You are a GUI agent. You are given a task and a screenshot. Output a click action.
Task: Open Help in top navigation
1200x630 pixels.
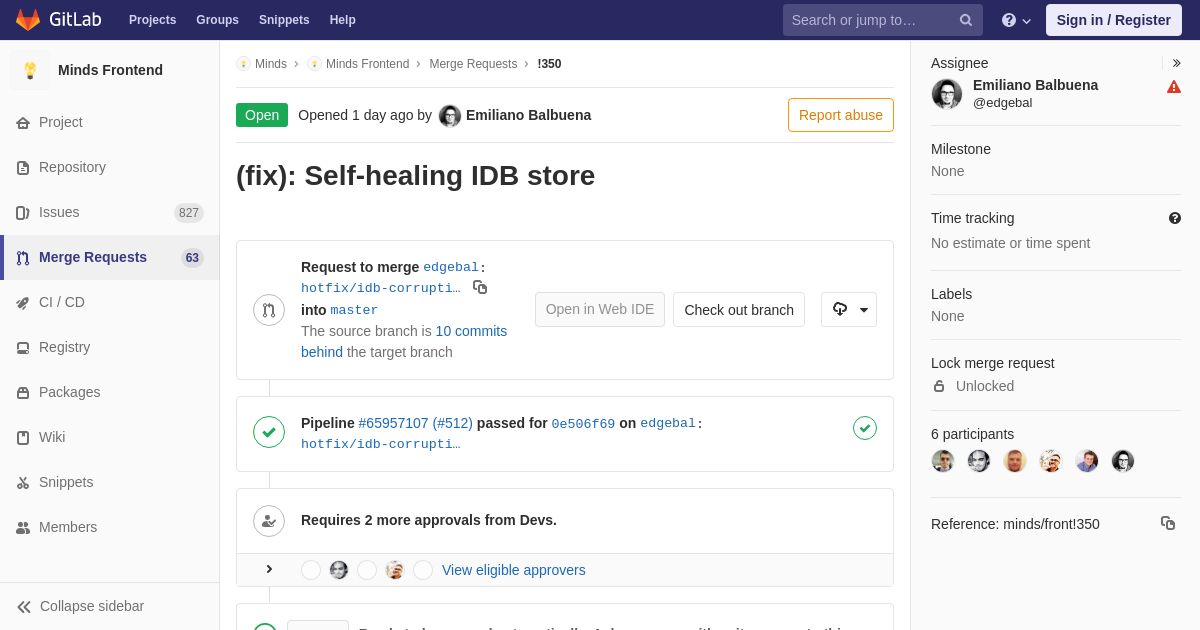point(343,20)
